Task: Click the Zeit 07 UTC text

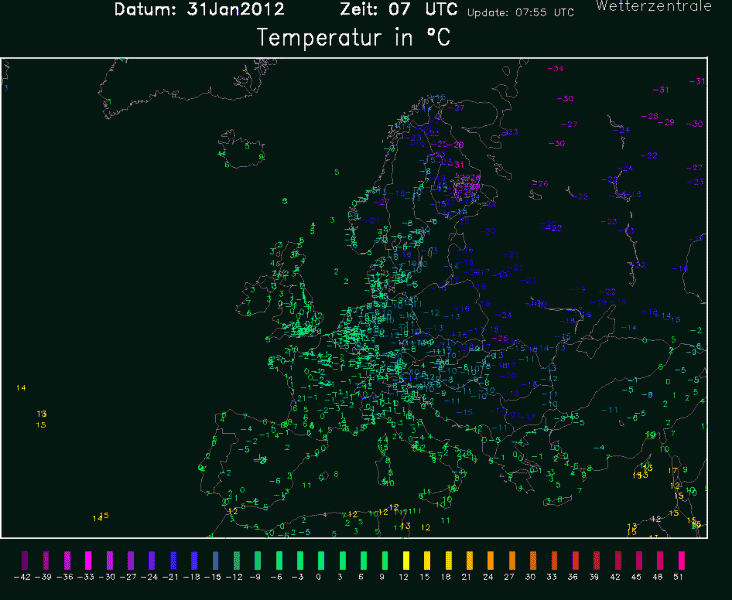Action: [x=400, y=10]
